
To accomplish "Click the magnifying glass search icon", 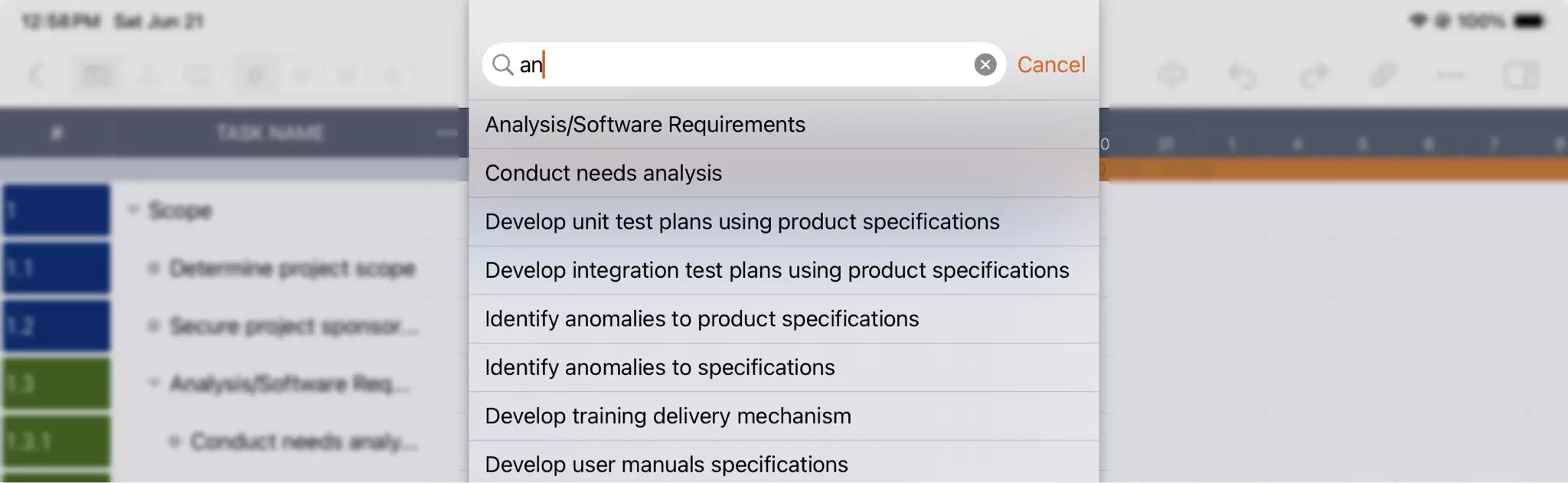I will [x=502, y=65].
